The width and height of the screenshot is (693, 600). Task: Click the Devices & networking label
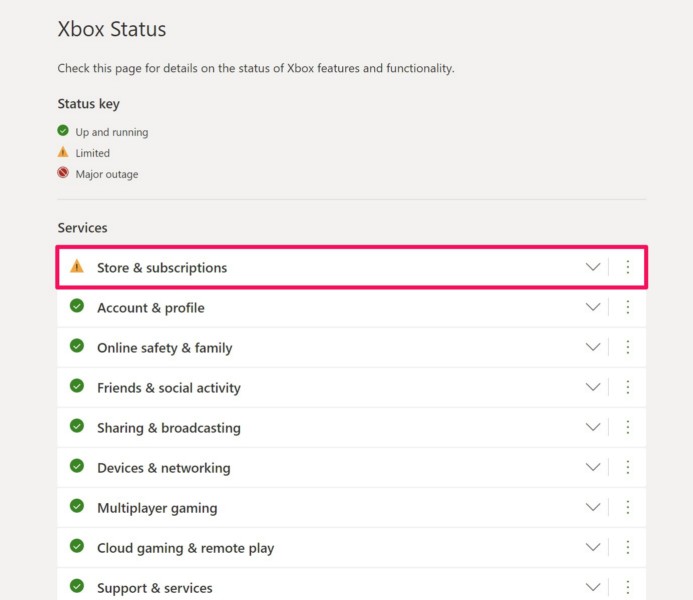point(163,468)
